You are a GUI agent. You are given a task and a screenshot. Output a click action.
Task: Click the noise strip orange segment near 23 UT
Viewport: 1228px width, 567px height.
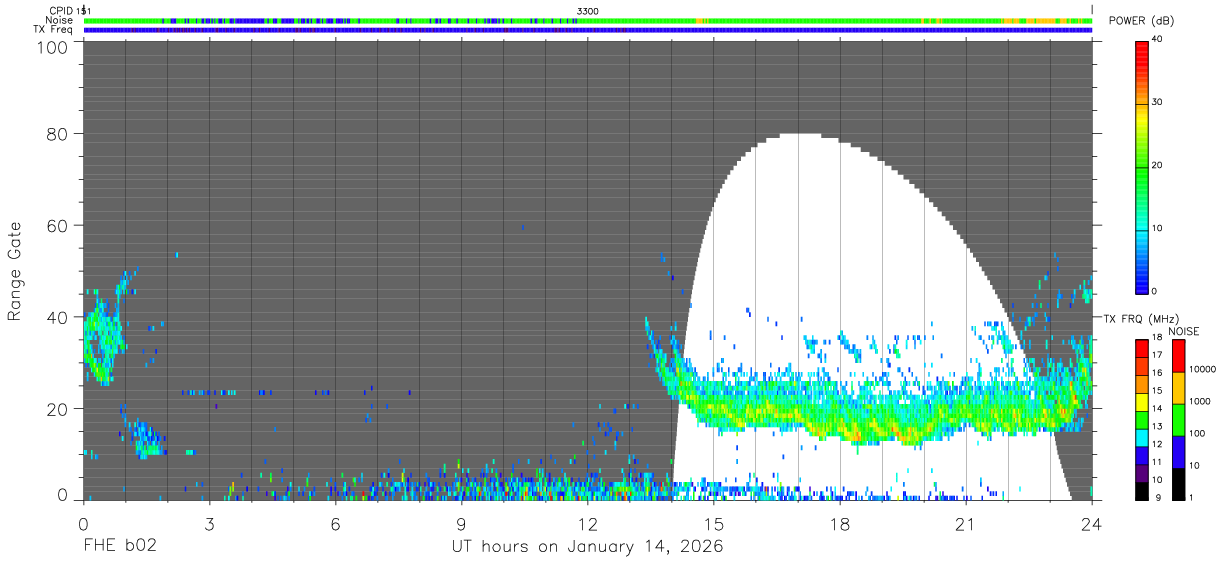(x=1045, y=20)
